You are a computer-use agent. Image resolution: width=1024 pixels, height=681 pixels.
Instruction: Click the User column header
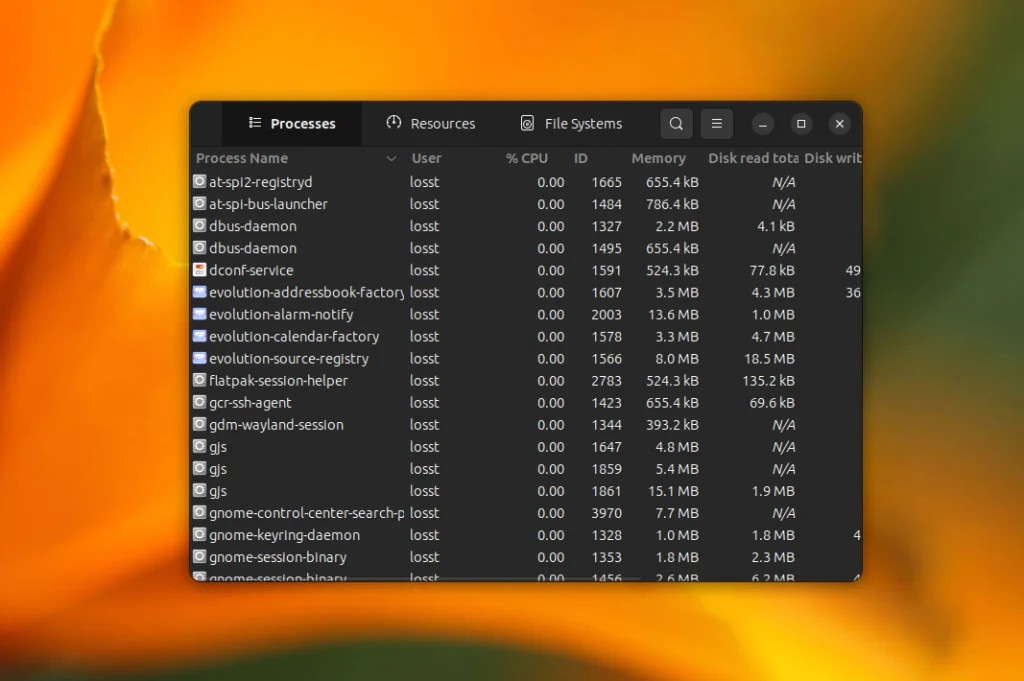pos(426,158)
